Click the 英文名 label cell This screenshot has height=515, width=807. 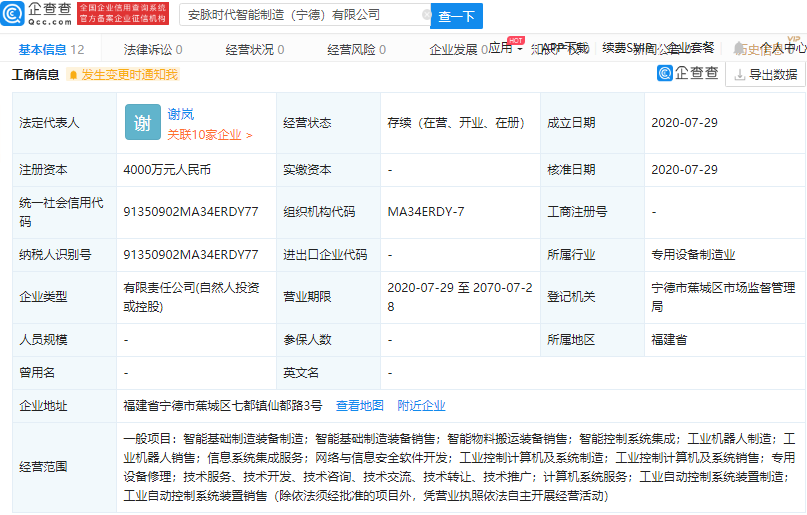[x=328, y=372]
